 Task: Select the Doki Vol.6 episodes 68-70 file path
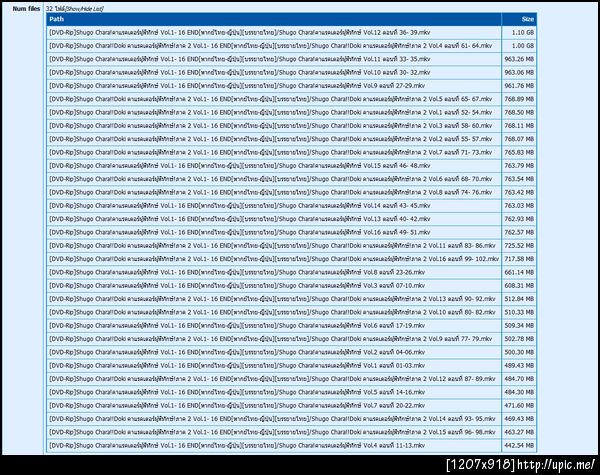click(x=271, y=179)
